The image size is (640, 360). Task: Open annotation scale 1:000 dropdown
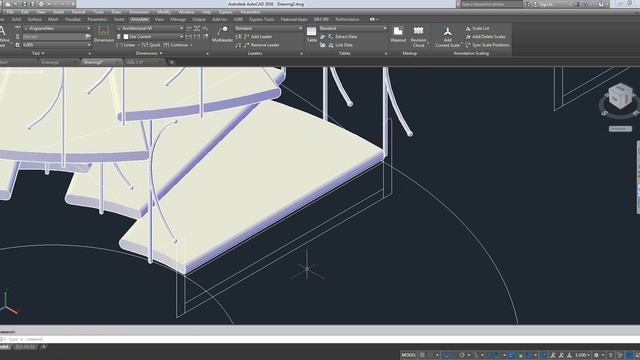[x=582, y=355]
